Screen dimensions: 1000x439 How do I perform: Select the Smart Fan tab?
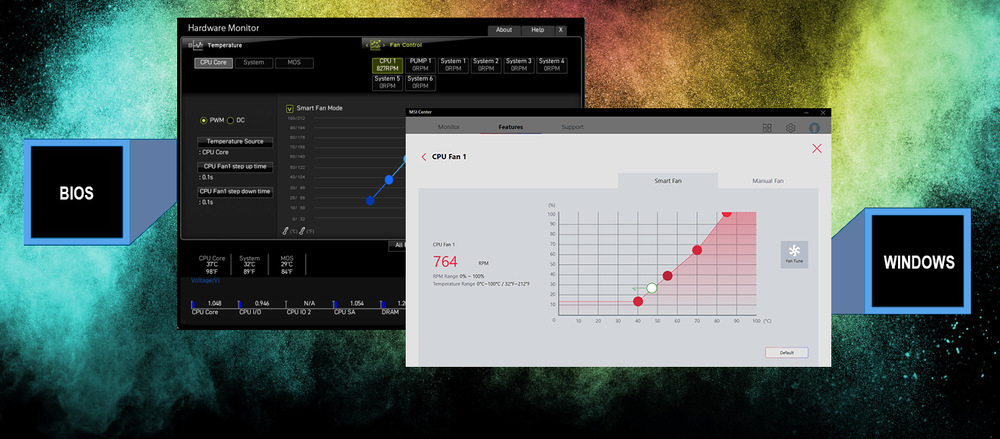[x=668, y=181]
